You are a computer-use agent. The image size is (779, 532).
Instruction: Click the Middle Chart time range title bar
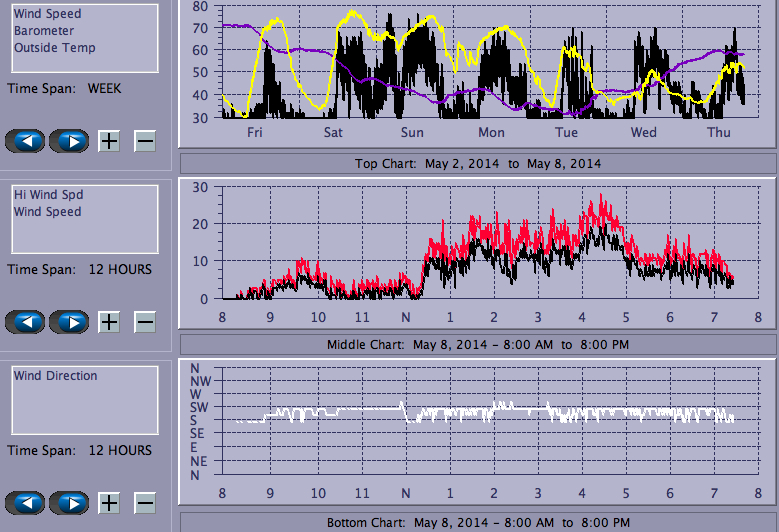478,345
